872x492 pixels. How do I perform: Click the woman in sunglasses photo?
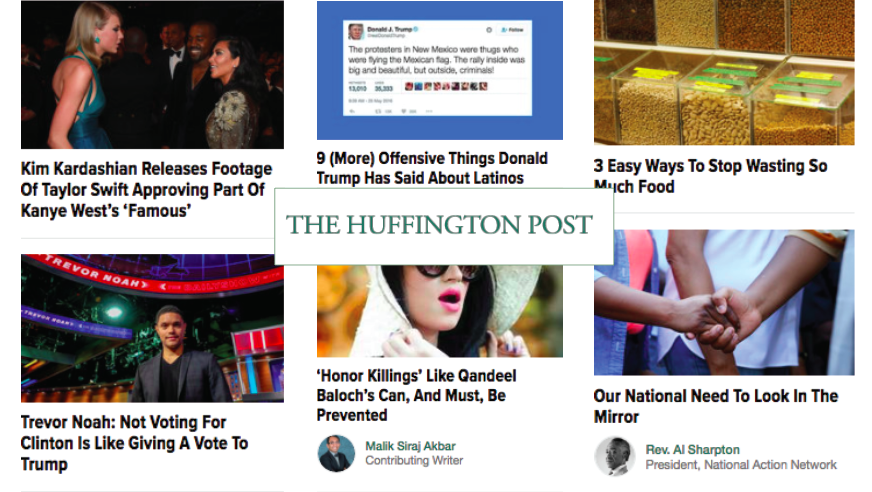point(439,311)
